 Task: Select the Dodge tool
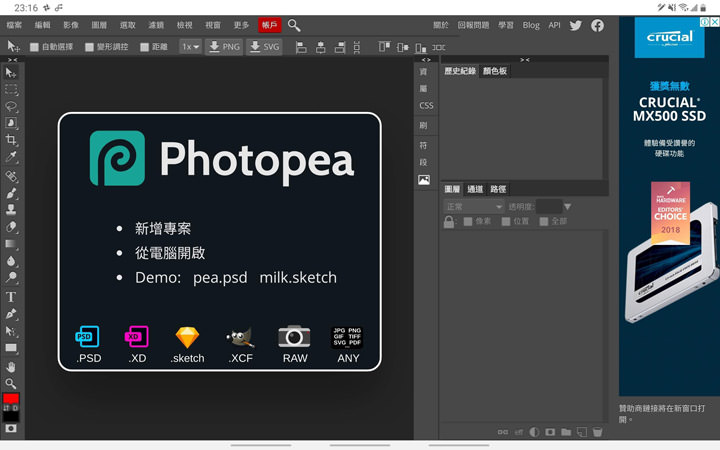11,277
